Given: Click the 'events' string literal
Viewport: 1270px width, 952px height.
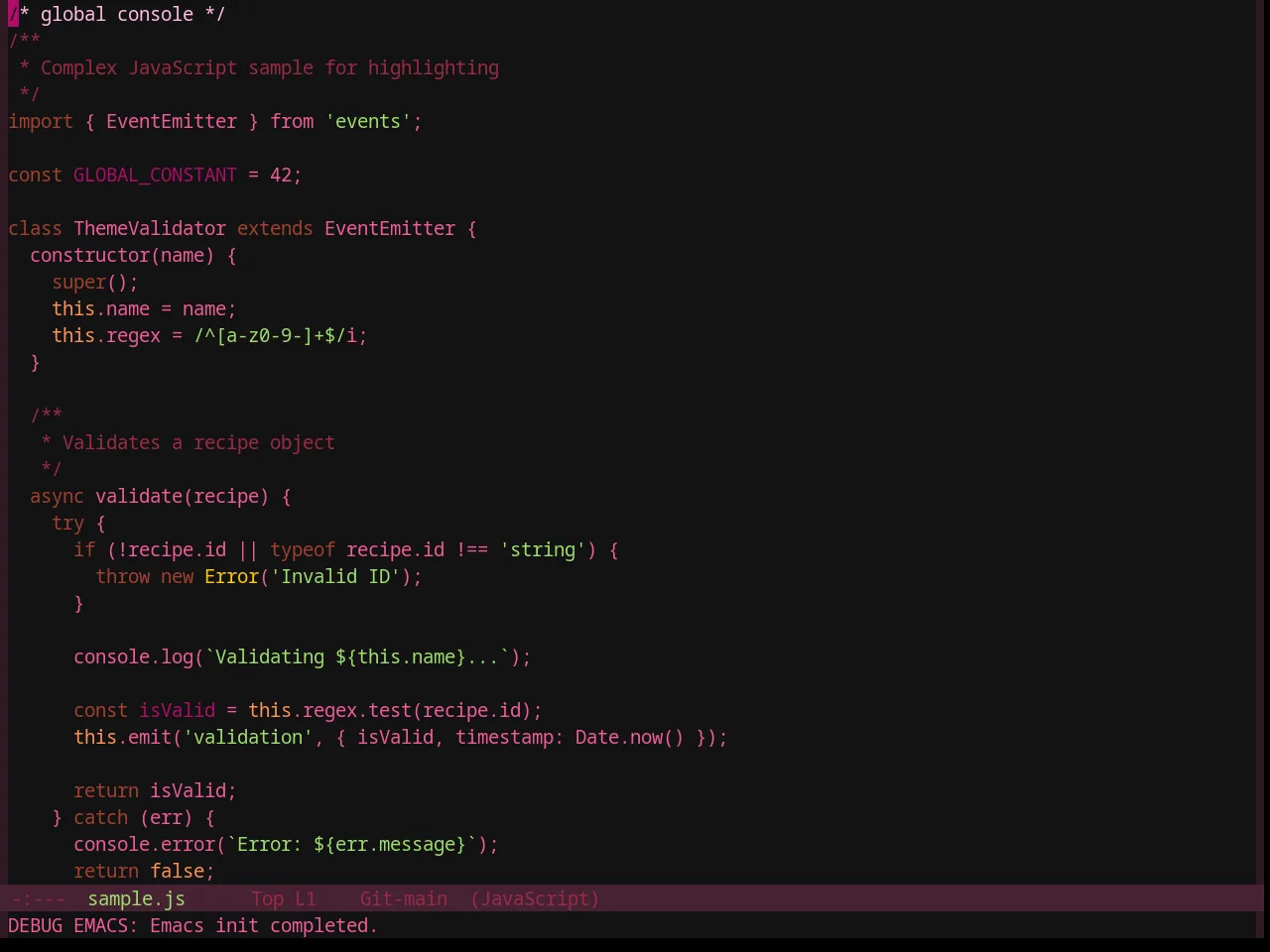Looking at the screenshot, I should pyautogui.click(x=368, y=121).
